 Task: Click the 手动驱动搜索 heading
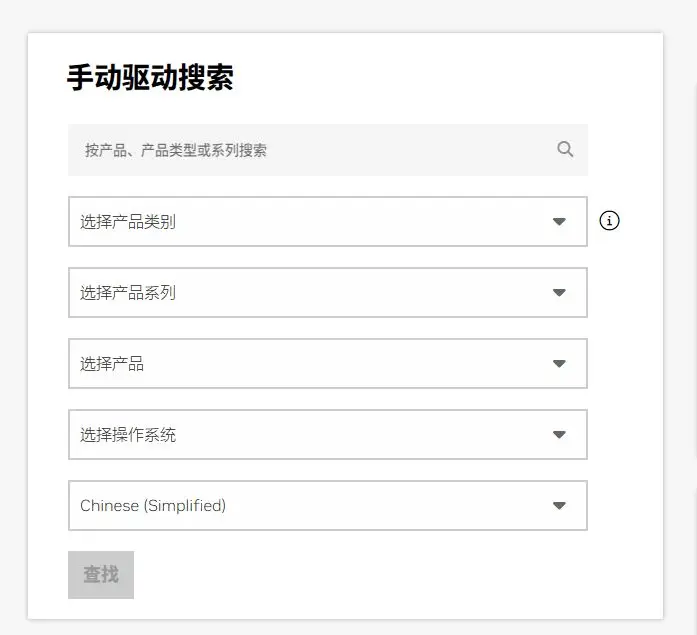point(150,78)
